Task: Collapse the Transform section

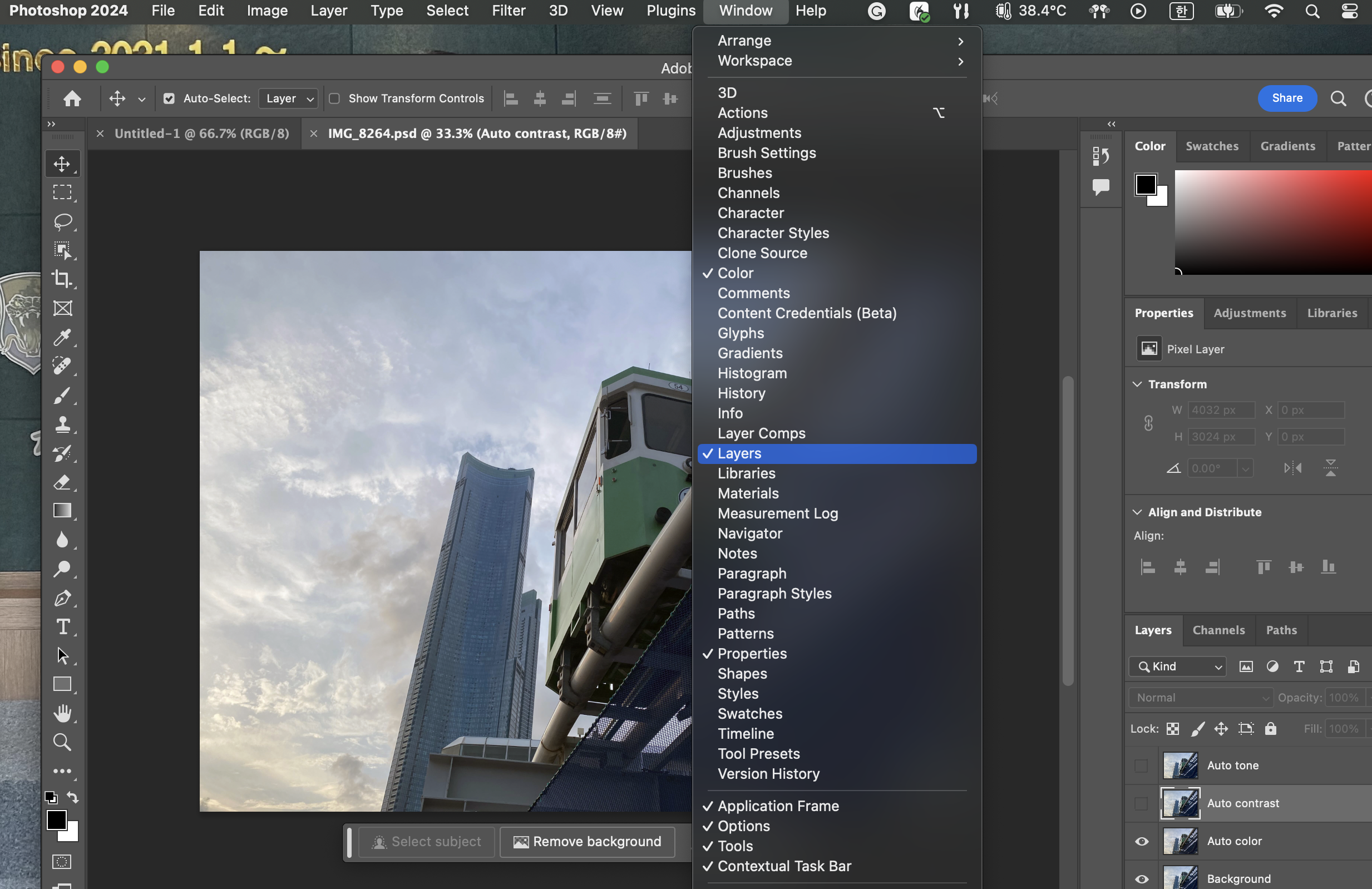Action: click(x=1137, y=384)
